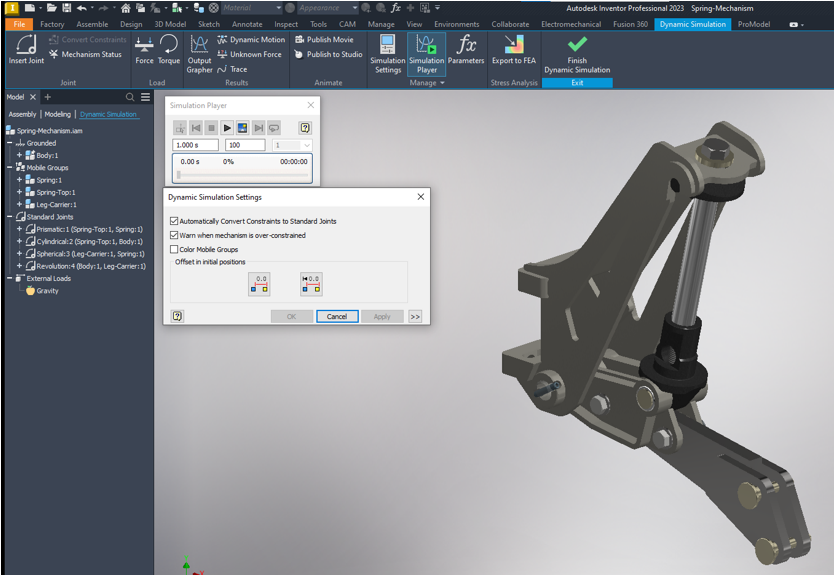This screenshot has width=834, height=576.
Task: Click the screen refresh filter icon in player
Action: click(243, 128)
